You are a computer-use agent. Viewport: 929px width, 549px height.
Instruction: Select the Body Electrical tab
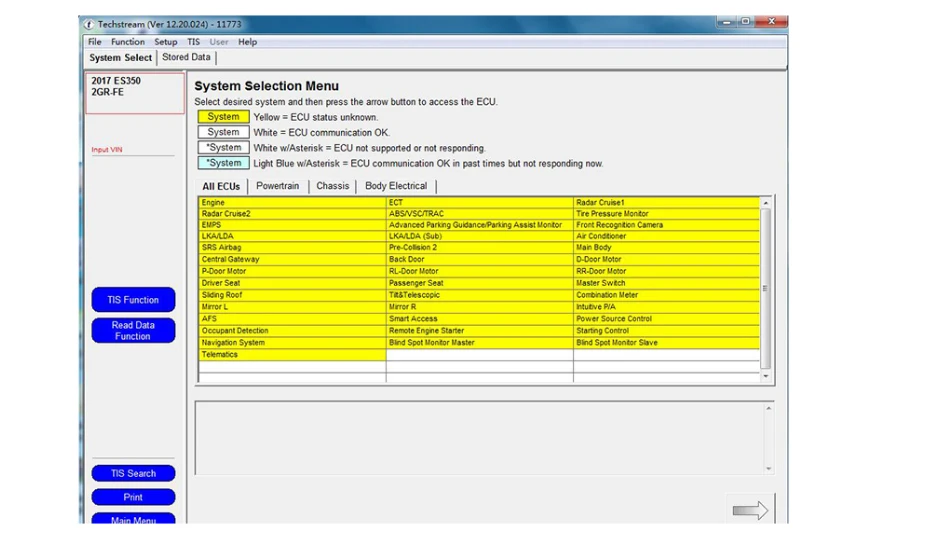click(396, 186)
